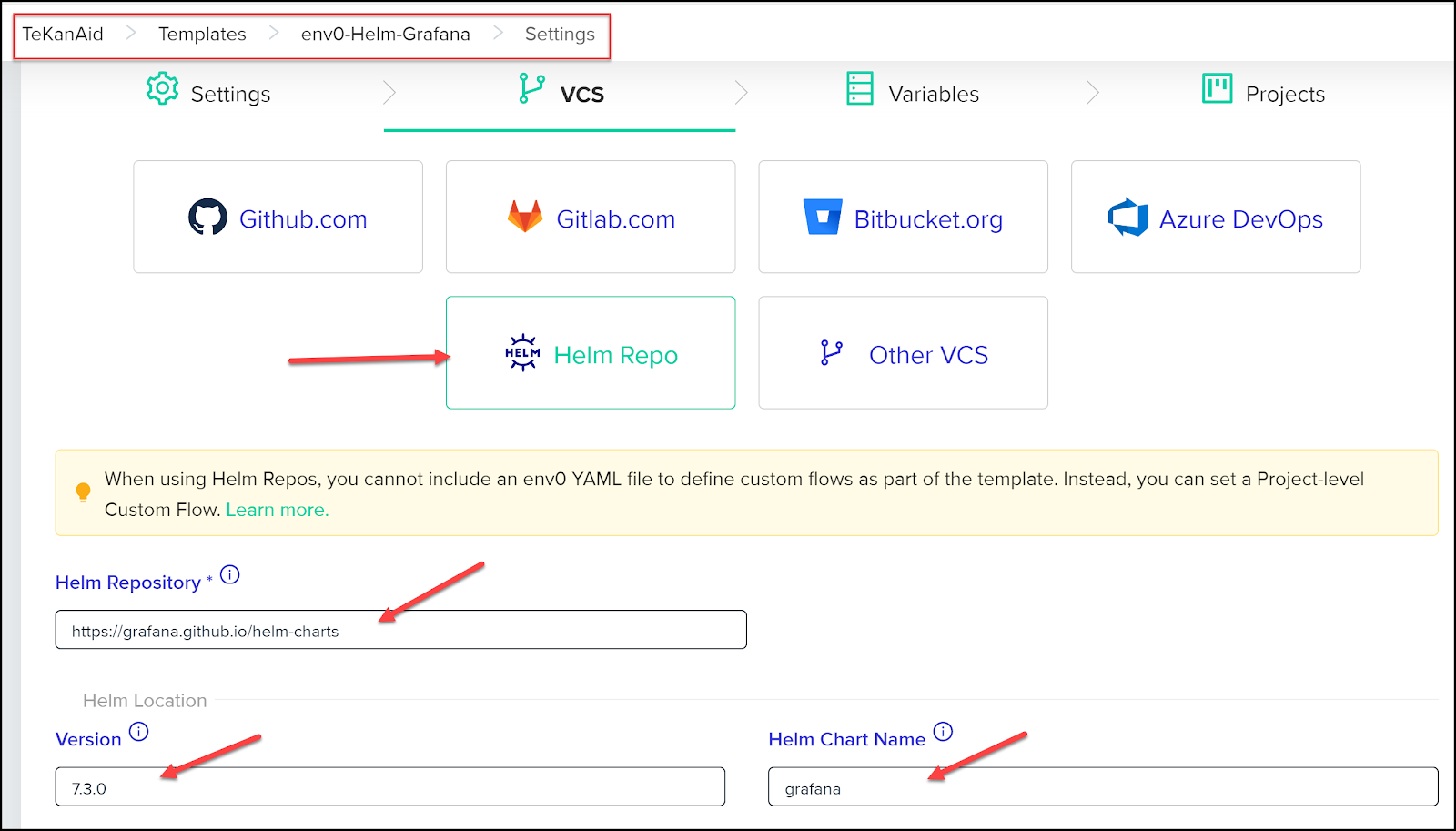Screen dimensions: 1456x831
Task: Open the Learn more link
Action: 278,510
